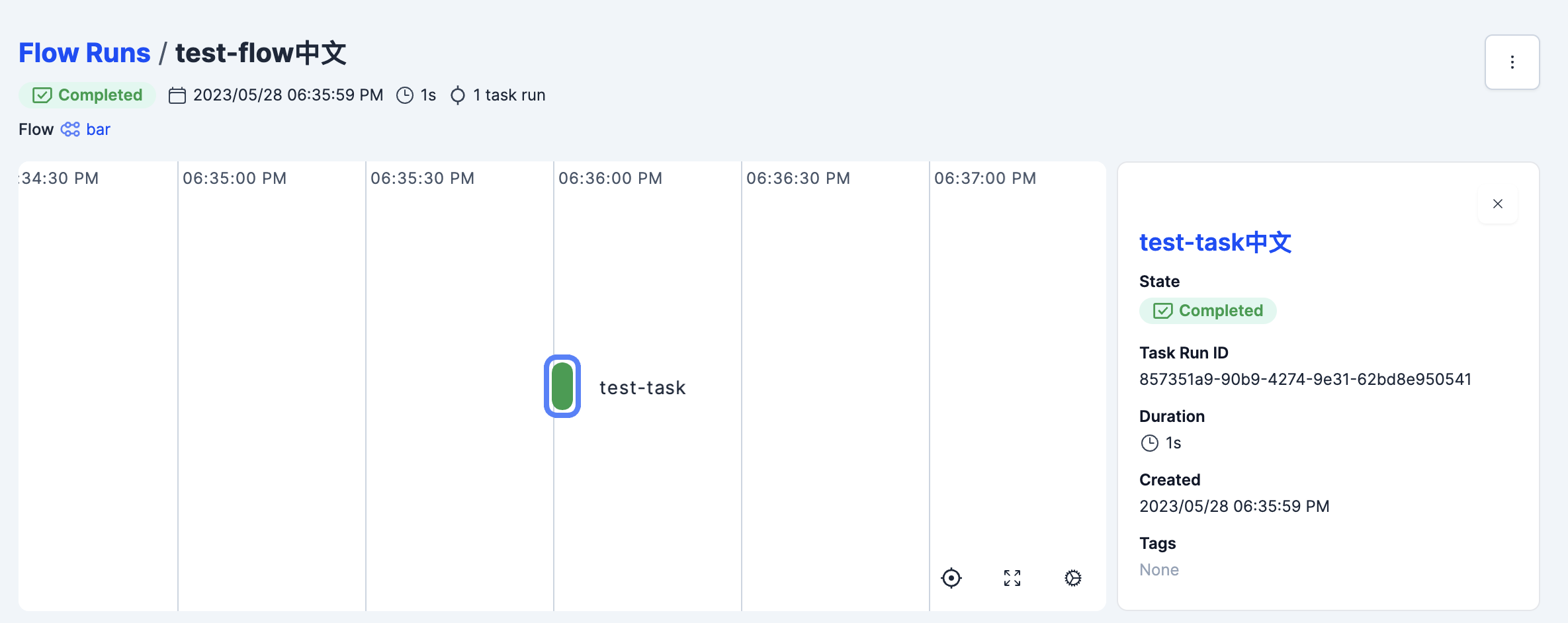Click the Completed badge in the header
The width and height of the screenshot is (1568, 623).
point(87,95)
